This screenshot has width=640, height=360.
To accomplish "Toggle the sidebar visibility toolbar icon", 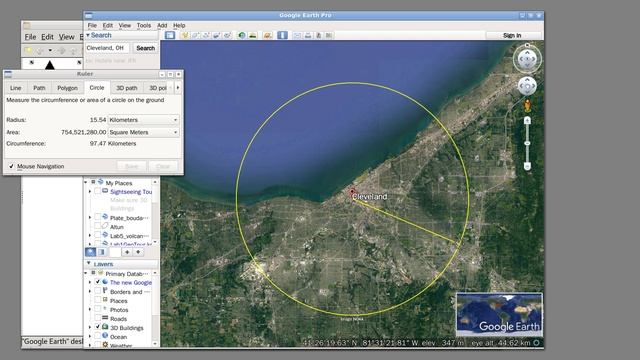I will (x=170, y=36).
